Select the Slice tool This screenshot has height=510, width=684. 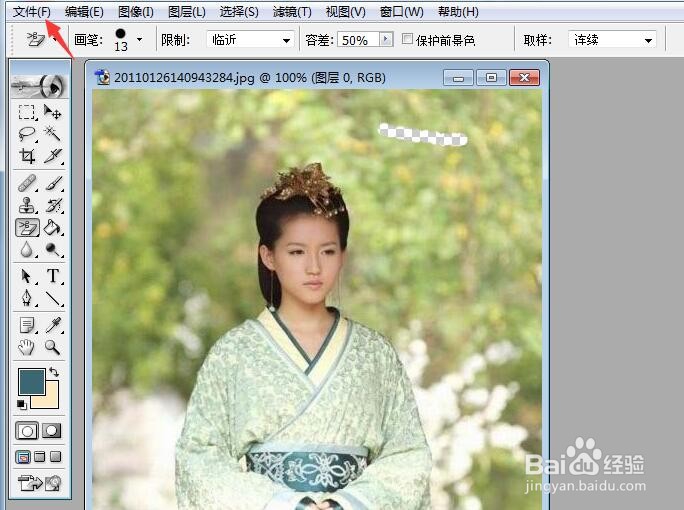pos(52,155)
